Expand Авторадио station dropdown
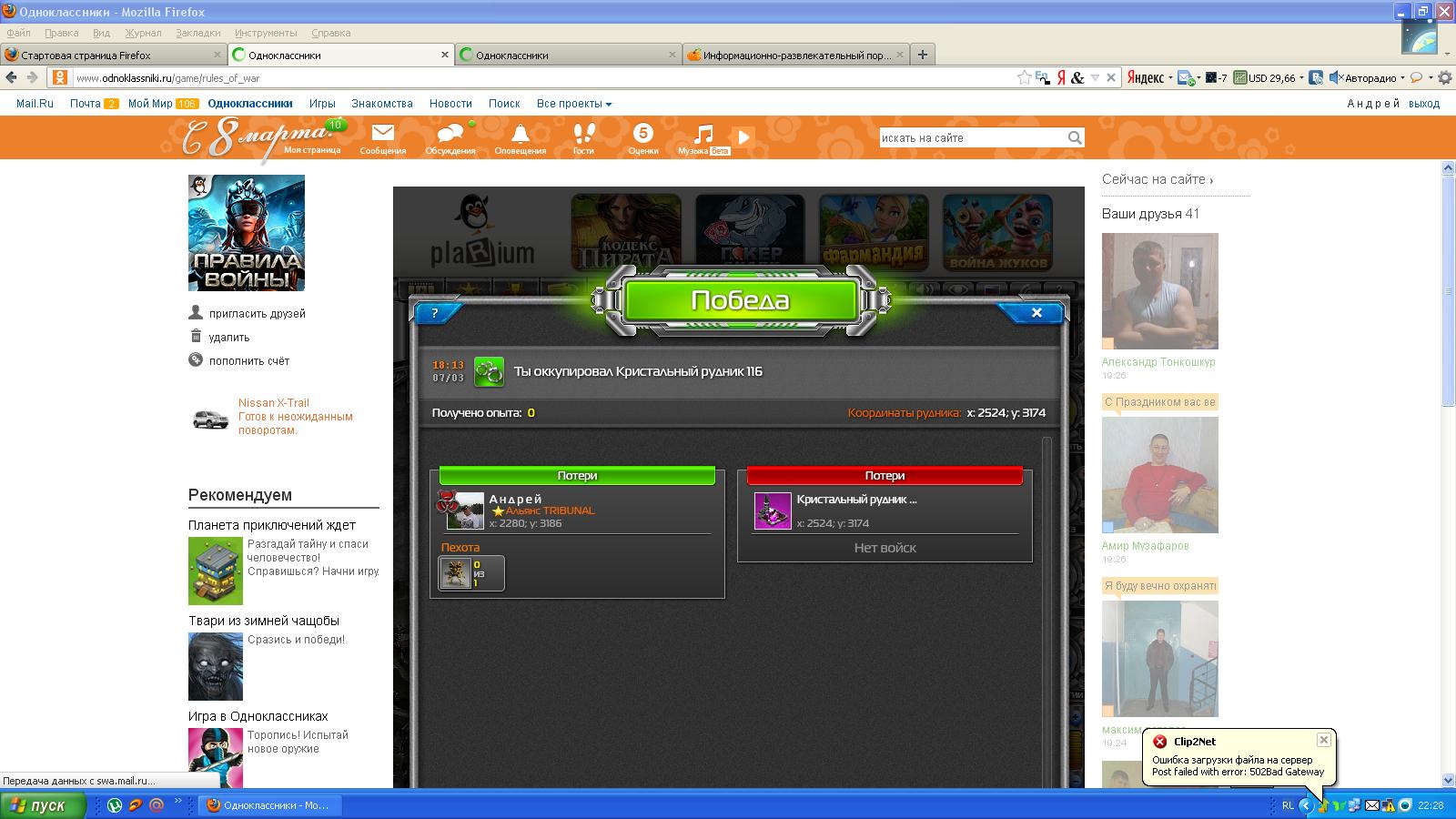 point(1401,78)
